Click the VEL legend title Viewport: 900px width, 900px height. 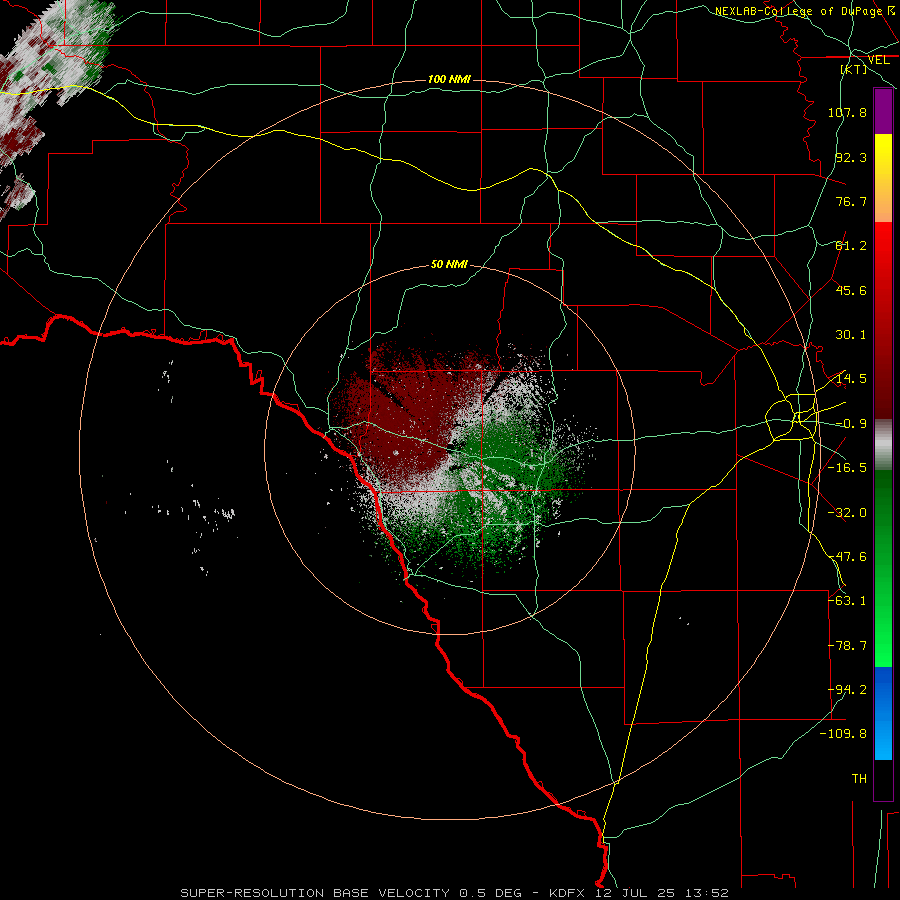pyautogui.click(x=878, y=60)
